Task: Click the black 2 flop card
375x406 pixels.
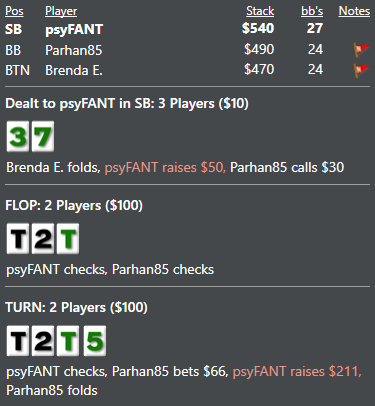Action: coord(43,239)
